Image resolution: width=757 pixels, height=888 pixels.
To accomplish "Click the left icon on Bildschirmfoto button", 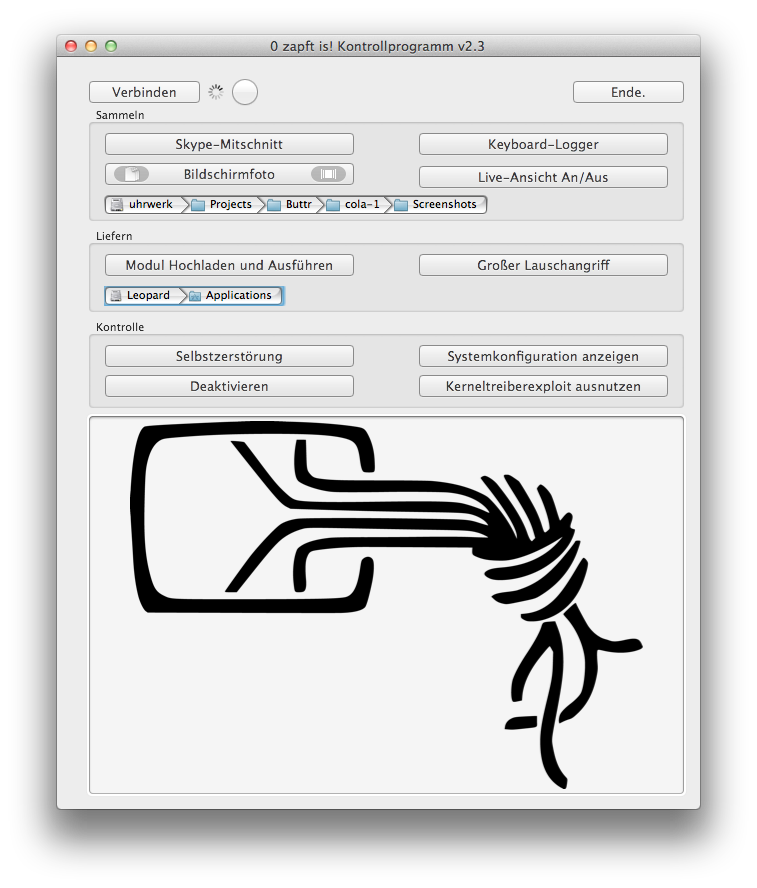I will click(x=131, y=174).
